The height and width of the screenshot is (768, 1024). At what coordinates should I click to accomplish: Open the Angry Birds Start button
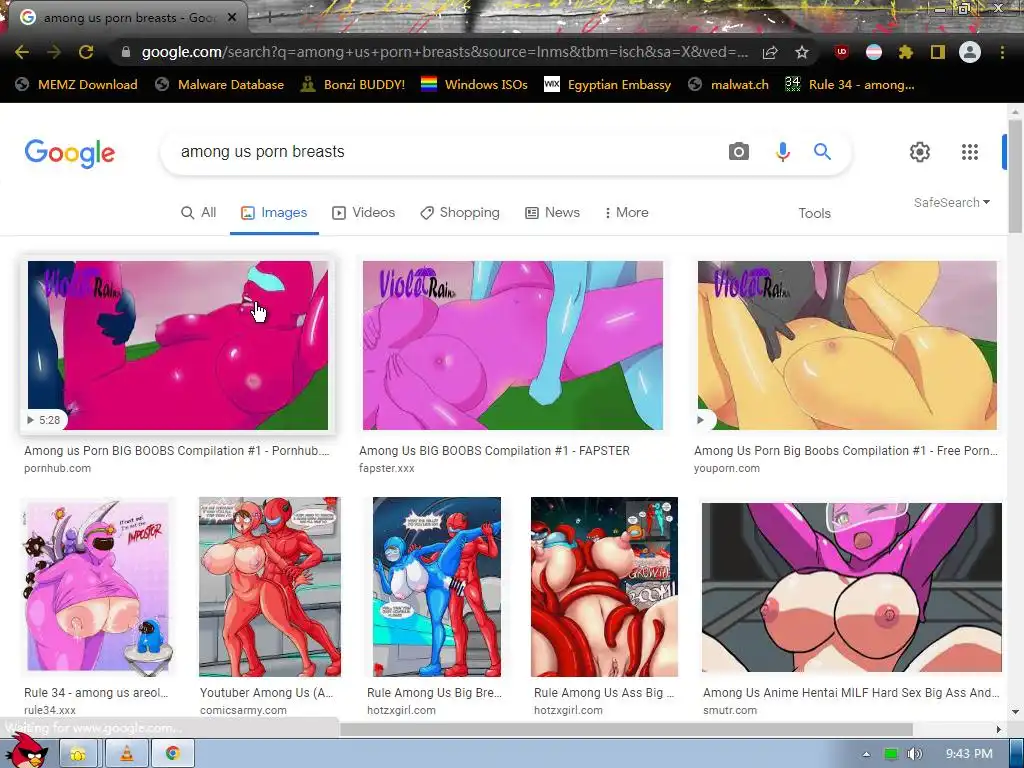[x=26, y=751]
